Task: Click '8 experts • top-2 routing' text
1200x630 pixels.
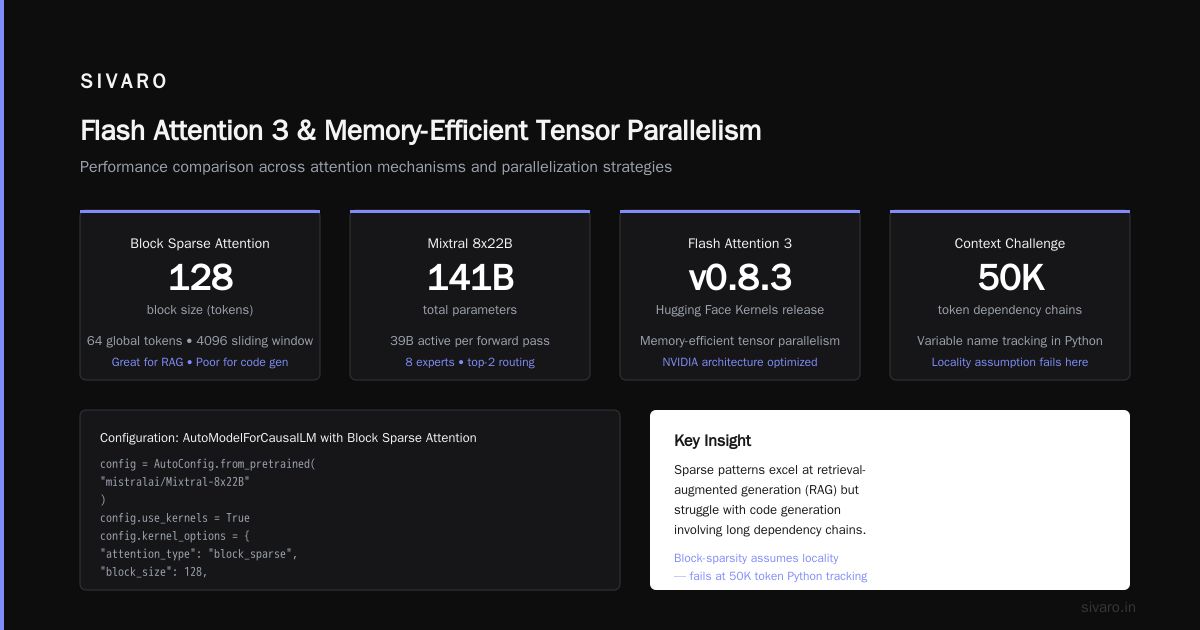Action: 470,362
